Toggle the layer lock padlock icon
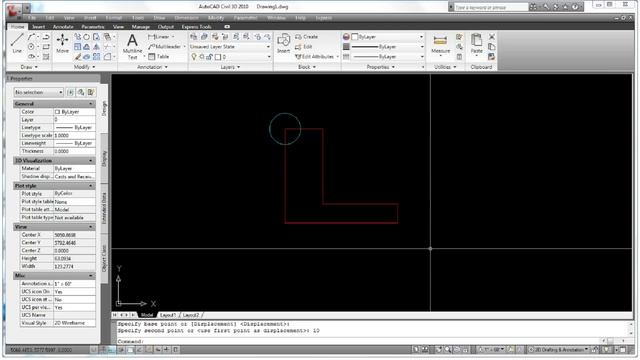The image size is (640, 360). pos(209,57)
